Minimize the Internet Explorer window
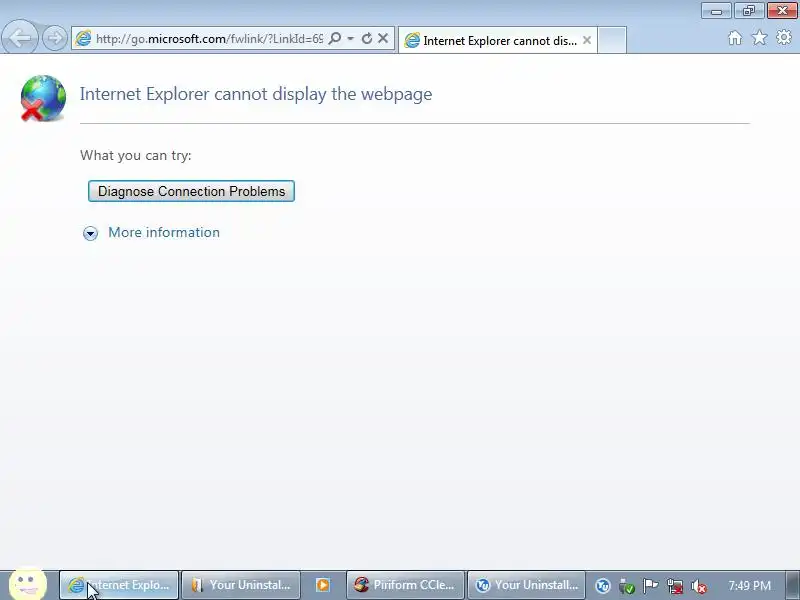The height and width of the screenshot is (600, 800). pyautogui.click(x=716, y=11)
